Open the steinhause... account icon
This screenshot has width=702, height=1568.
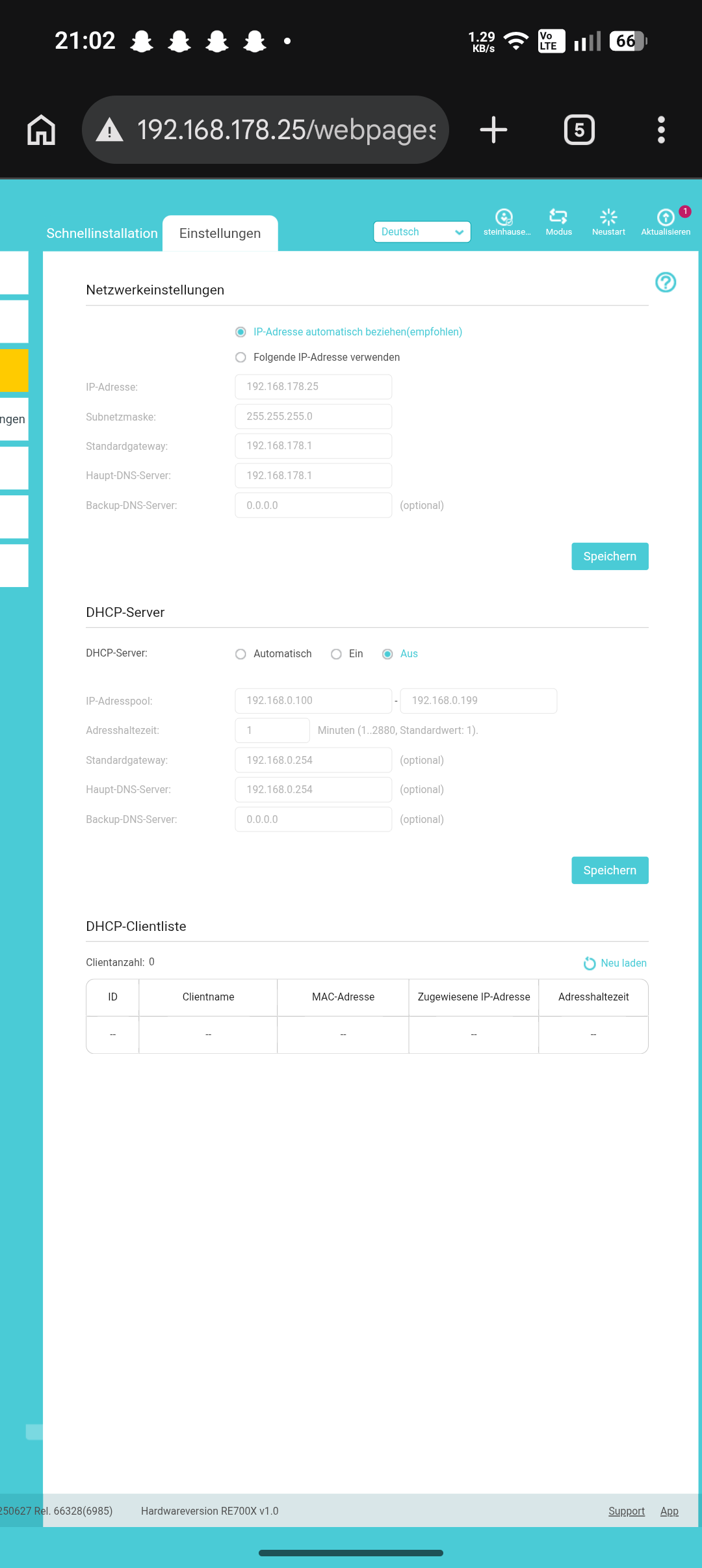504,216
